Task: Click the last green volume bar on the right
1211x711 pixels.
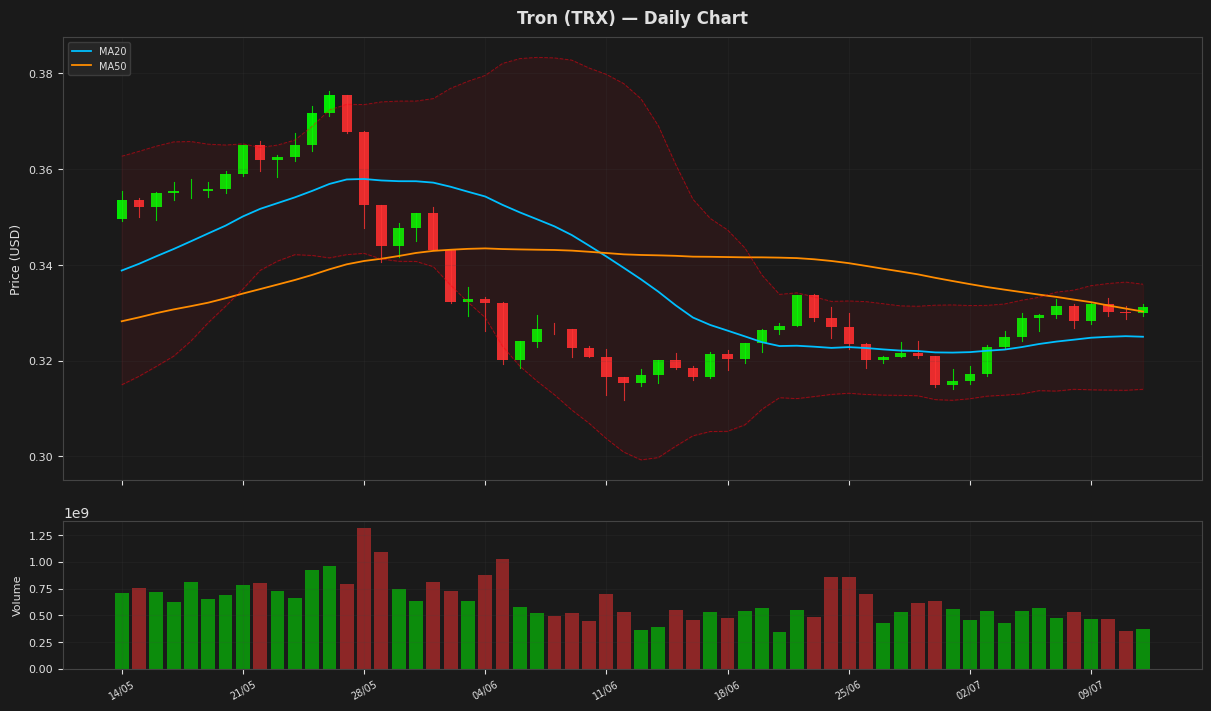Action: click(x=1143, y=649)
